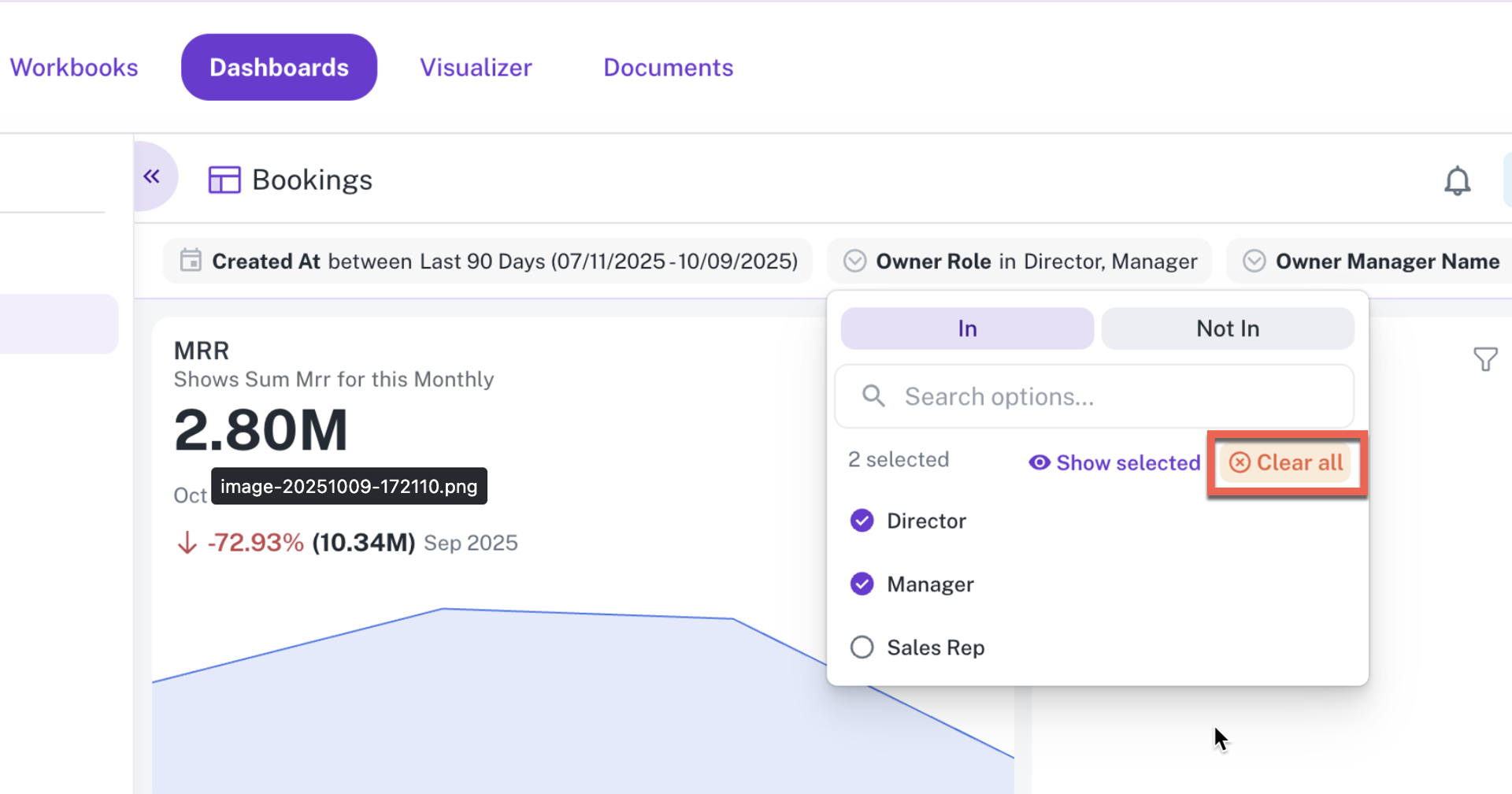Click the magnifier icon in search box
This screenshot has width=1512, height=794.
(873, 396)
